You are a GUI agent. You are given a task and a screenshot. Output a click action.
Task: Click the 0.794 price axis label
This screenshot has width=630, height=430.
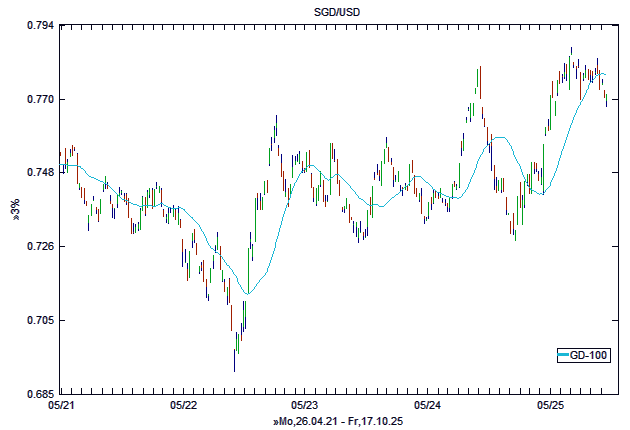[x=40, y=25]
